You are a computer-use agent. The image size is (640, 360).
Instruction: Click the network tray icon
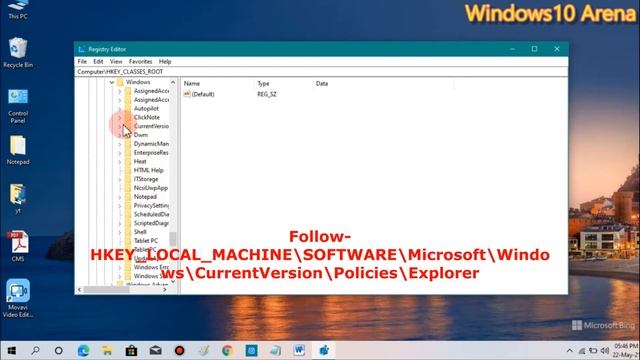point(582,351)
